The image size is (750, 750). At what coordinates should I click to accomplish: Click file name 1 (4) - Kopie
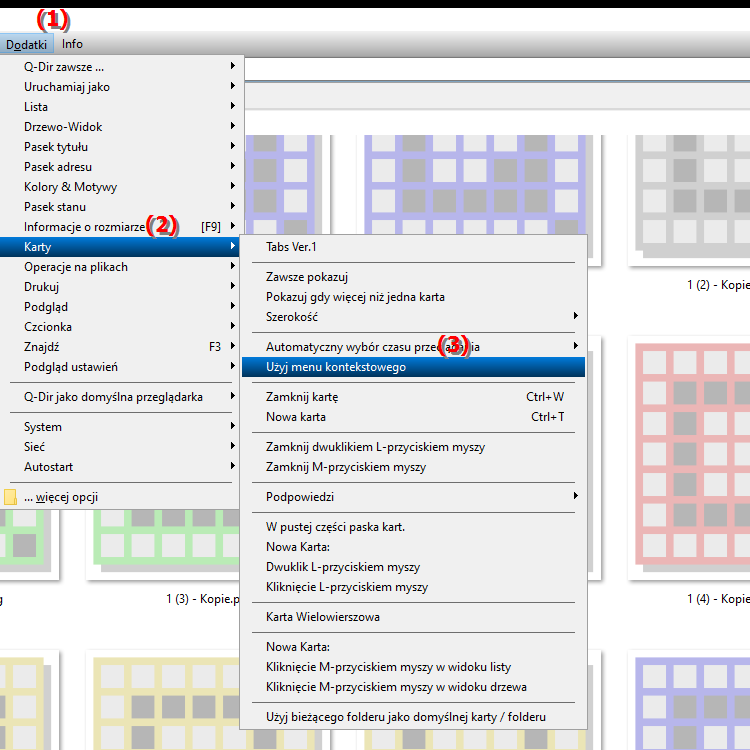(x=718, y=599)
